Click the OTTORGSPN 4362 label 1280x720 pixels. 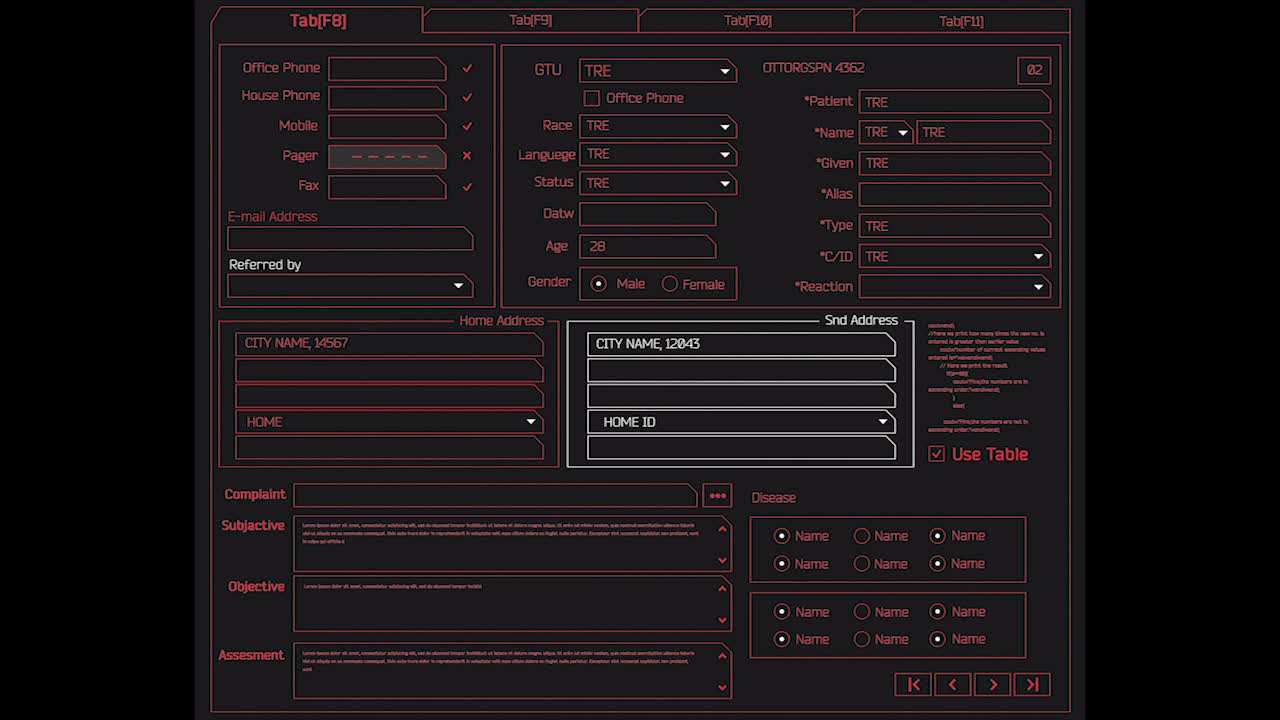tap(813, 68)
